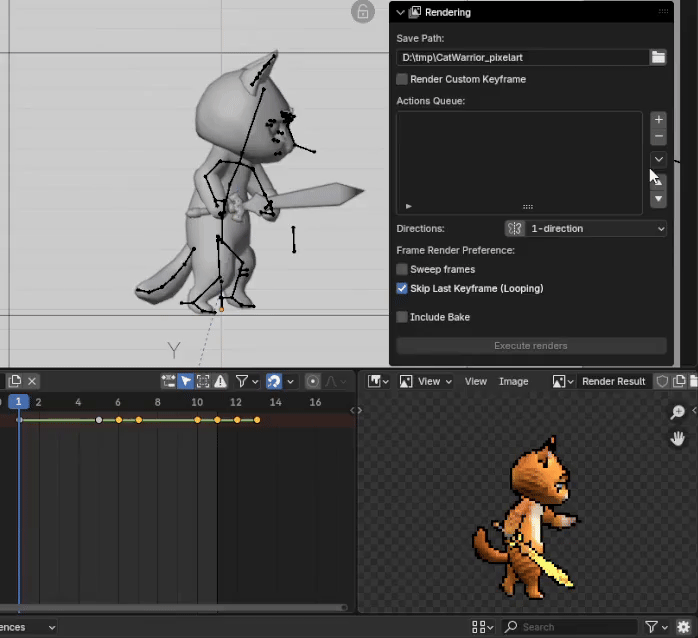The image size is (698, 638).
Task: Collapse the Rendering panel
Action: coord(401,12)
